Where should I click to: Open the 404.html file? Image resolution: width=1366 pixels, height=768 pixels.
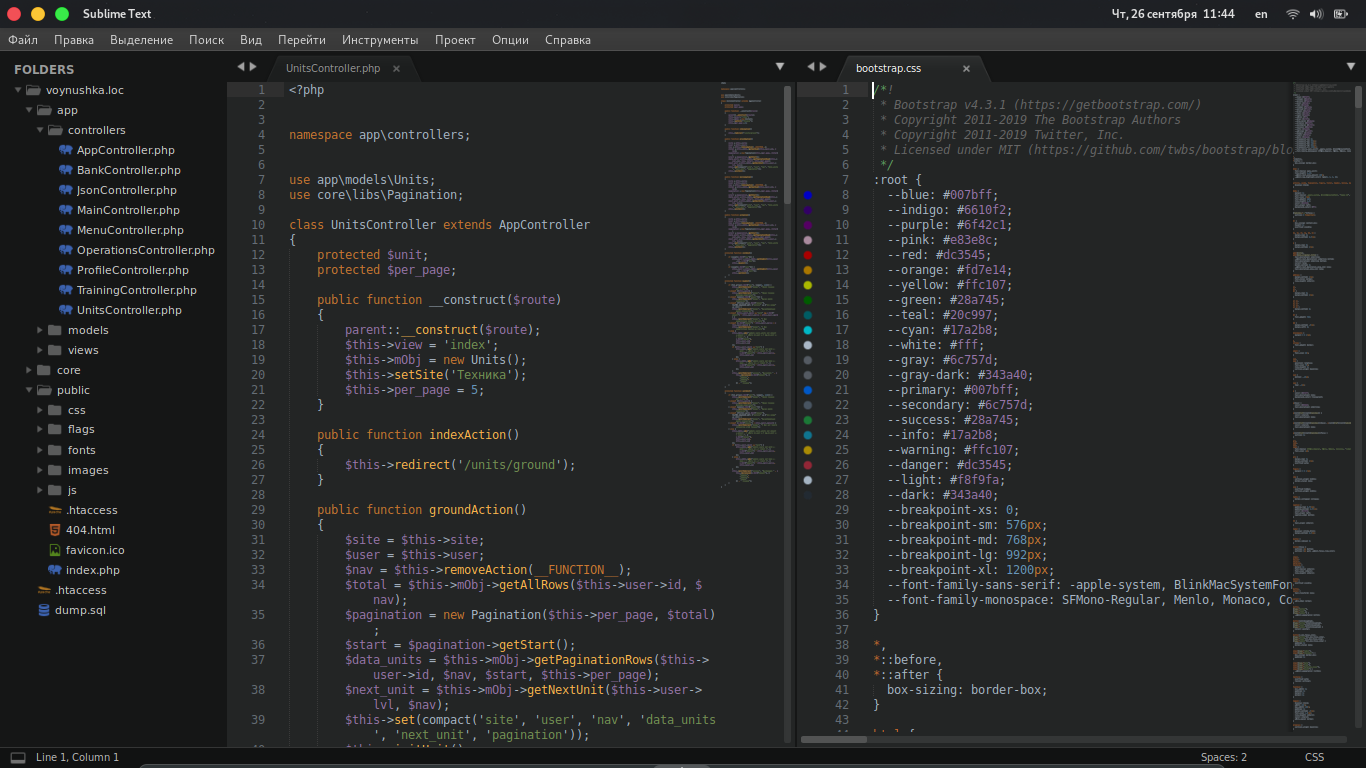[x=89, y=530]
